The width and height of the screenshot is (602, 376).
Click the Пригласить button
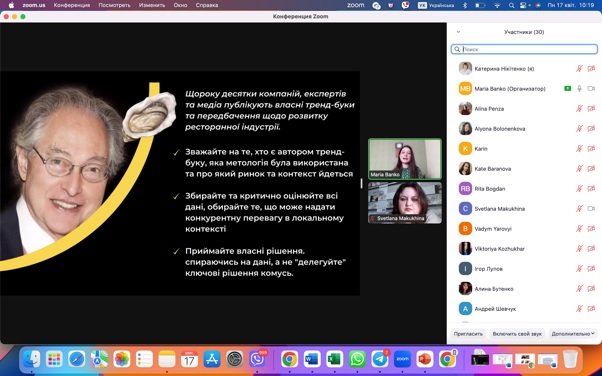pos(468,334)
